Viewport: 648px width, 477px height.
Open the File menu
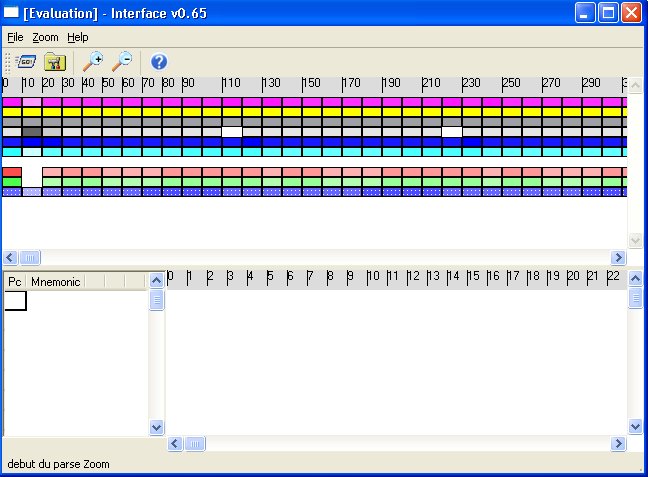point(15,38)
